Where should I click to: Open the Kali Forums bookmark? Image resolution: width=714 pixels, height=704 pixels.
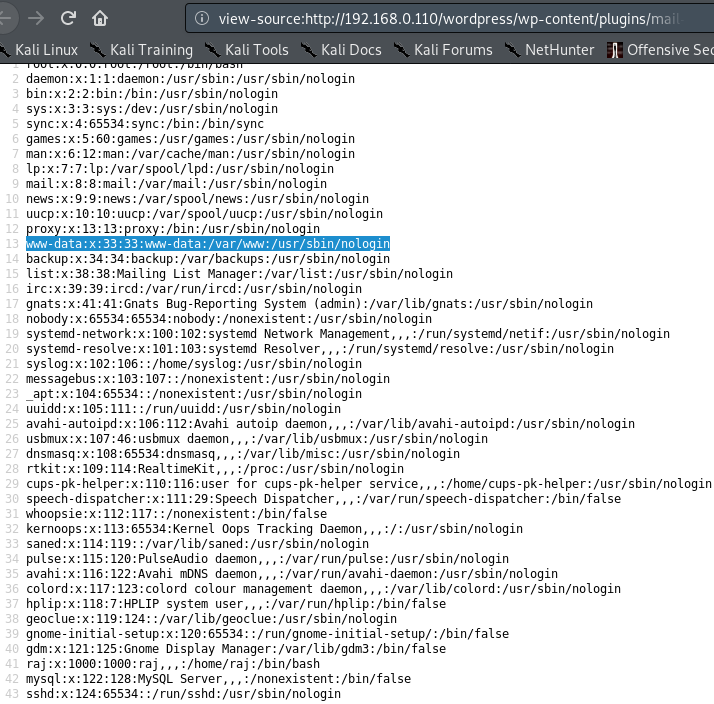pos(443,50)
